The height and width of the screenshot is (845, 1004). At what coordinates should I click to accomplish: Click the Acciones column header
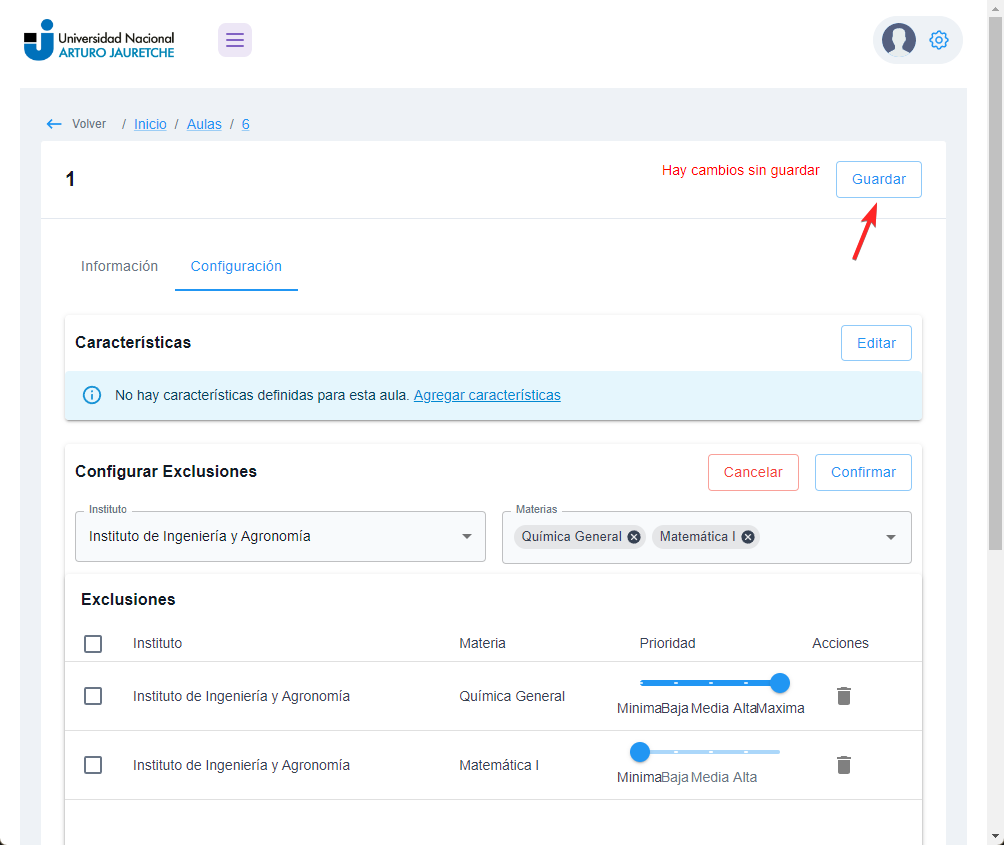(840, 643)
